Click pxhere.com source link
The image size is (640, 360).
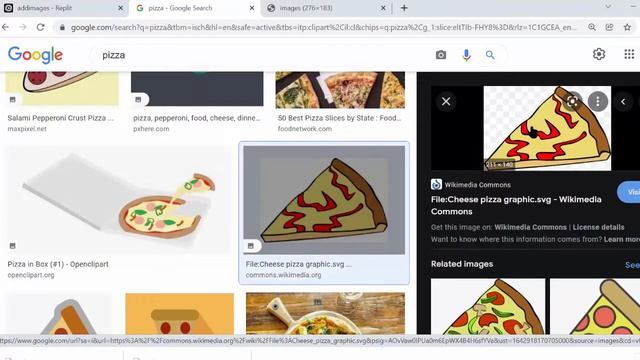151,129
